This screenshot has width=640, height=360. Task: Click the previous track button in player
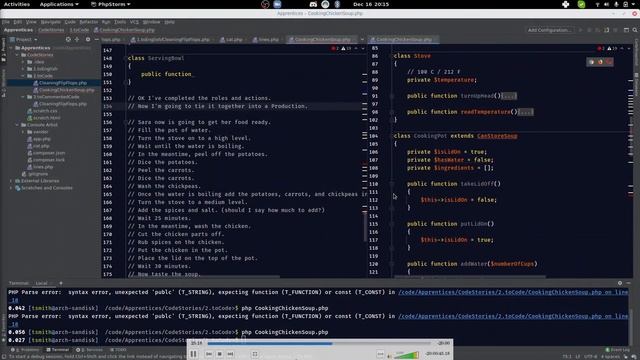[209, 354]
